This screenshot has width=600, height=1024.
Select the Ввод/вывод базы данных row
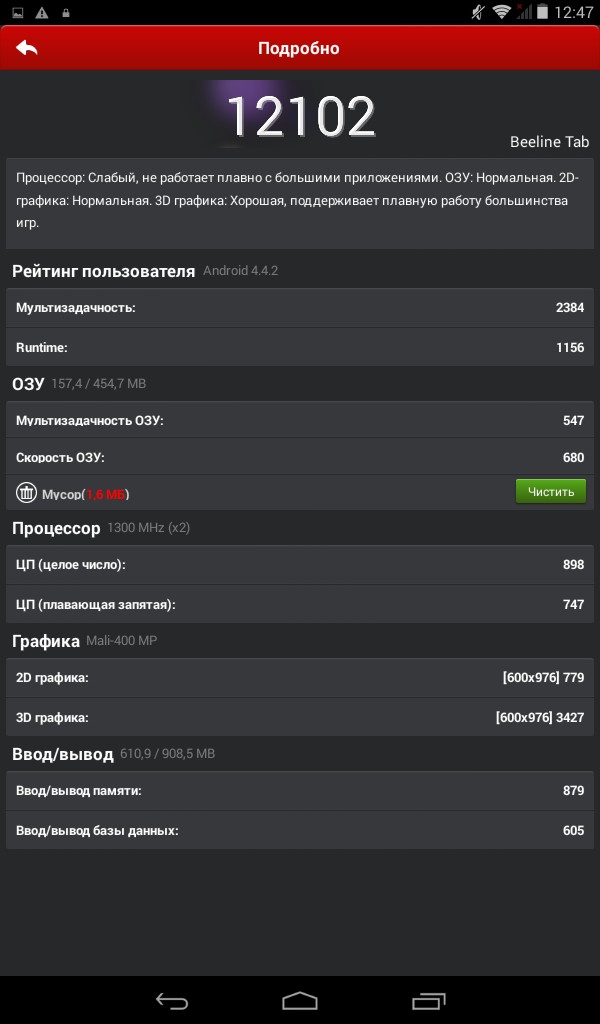coord(300,830)
